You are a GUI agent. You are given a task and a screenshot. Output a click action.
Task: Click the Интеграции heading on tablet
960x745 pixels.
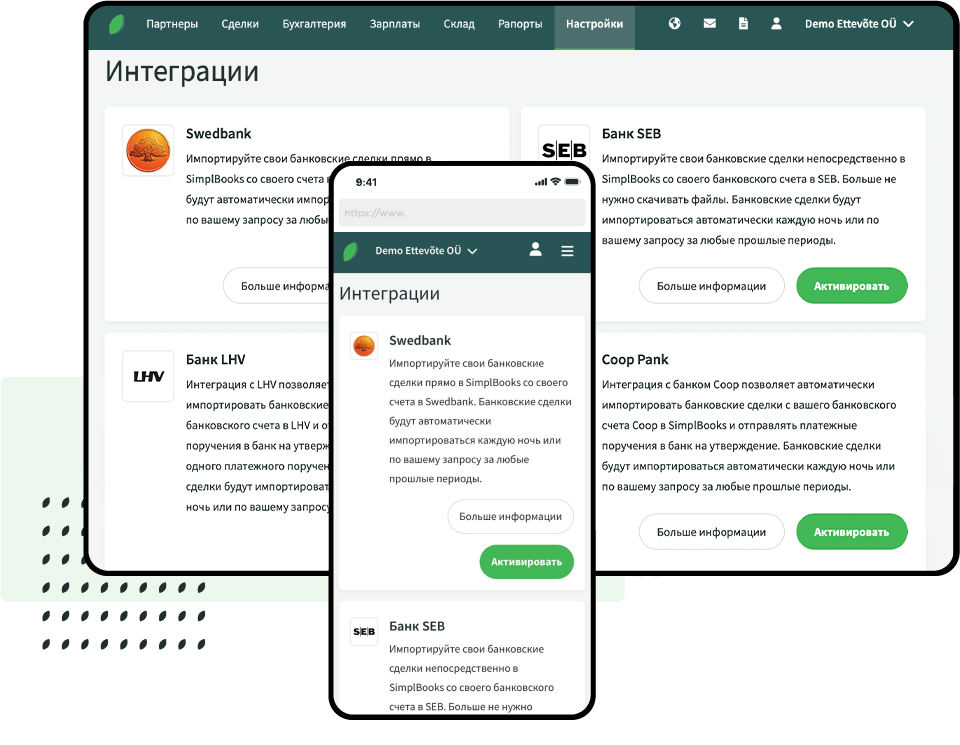[182, 72]
